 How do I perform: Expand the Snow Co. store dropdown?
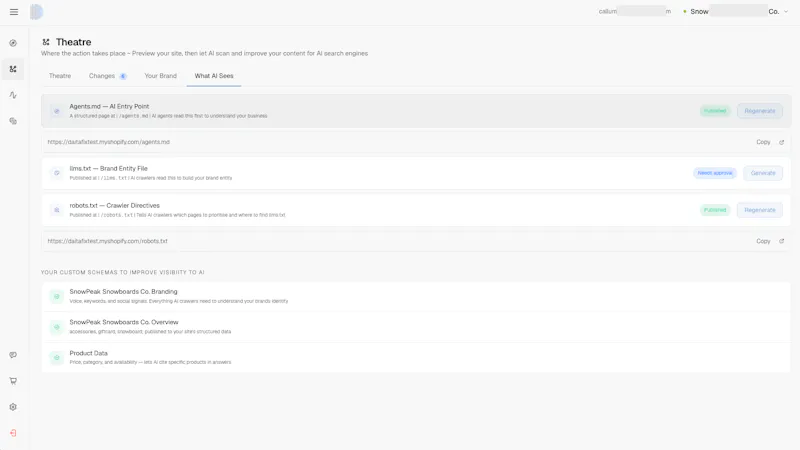pyautogui.click(x=736, y=11)
